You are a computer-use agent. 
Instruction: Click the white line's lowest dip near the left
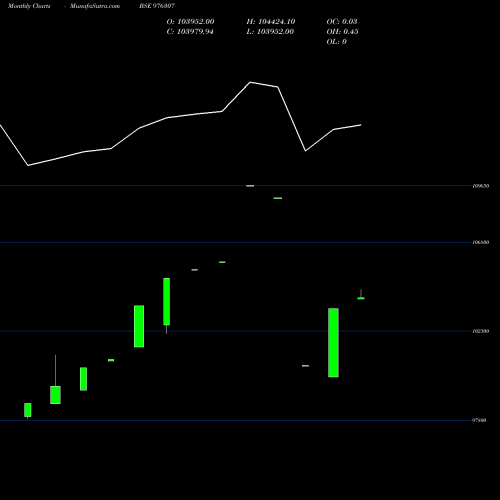tap(28, 165)
